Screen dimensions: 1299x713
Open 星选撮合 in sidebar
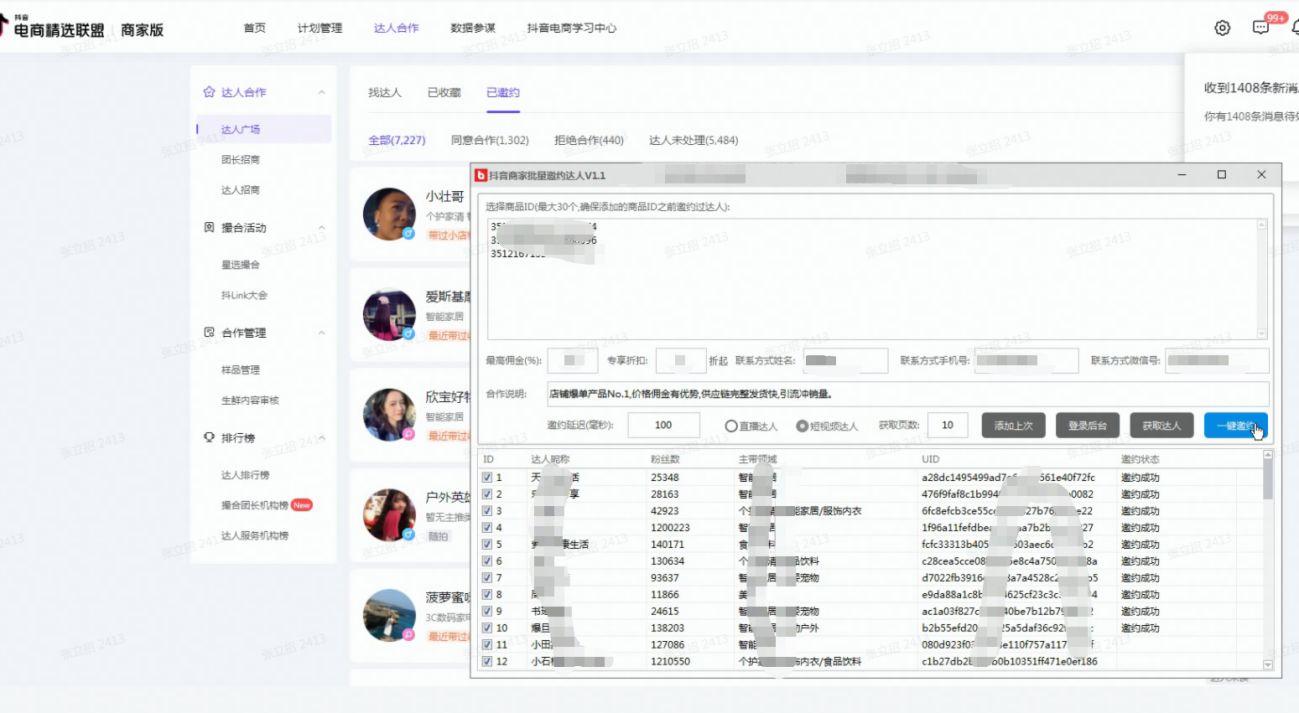coord(241,265)
